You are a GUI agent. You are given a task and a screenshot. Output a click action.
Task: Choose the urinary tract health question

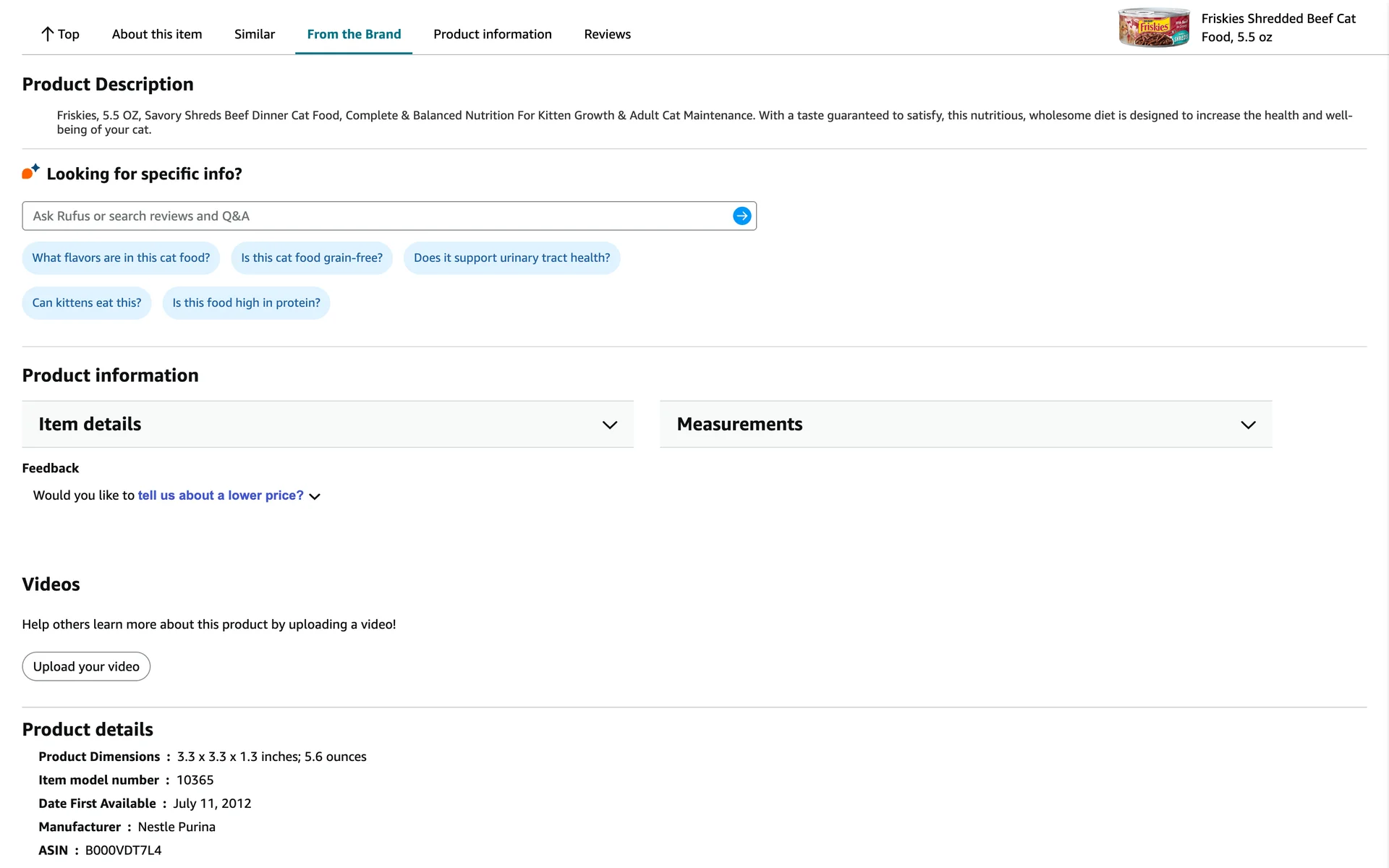tap(511, 258)
